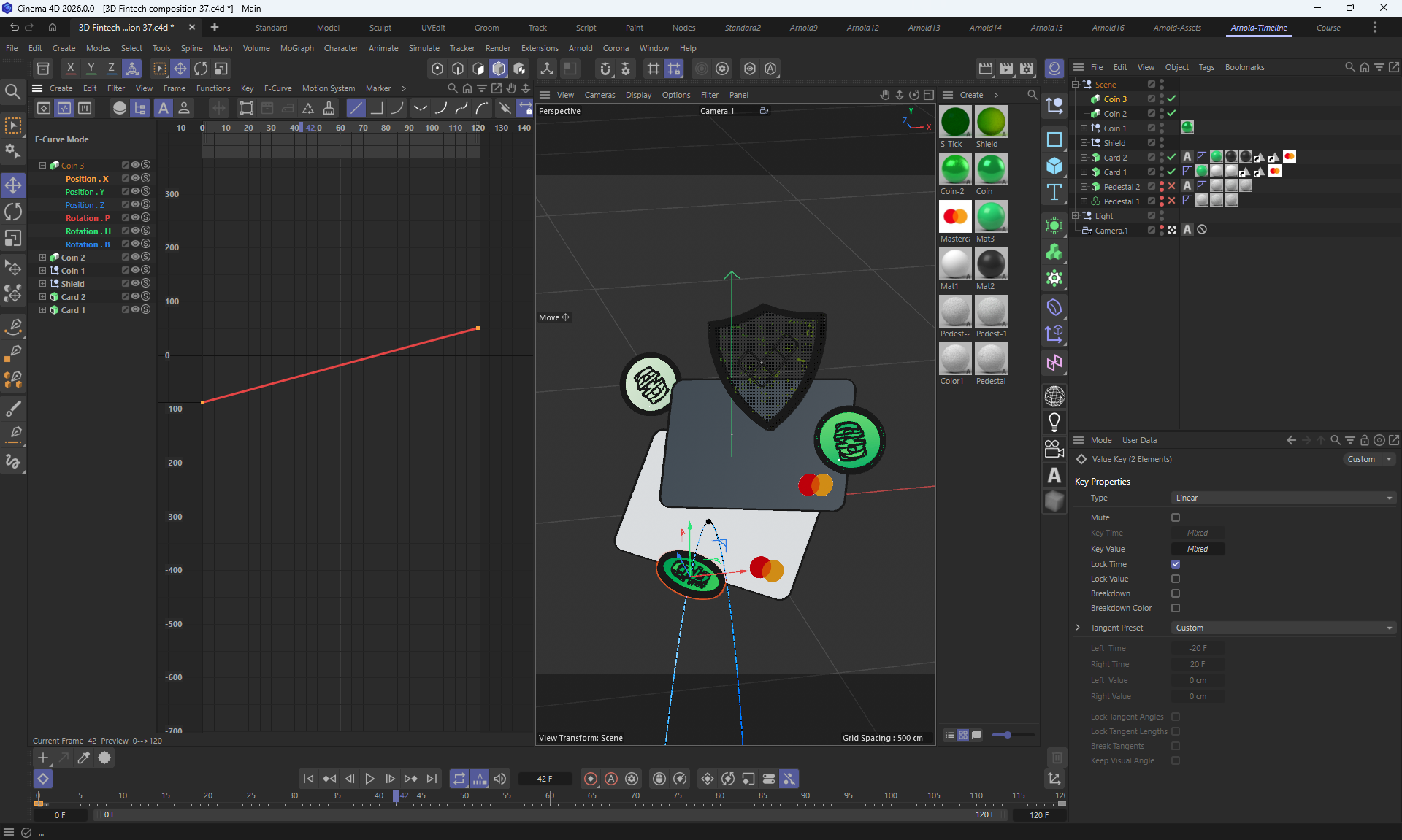This screenshot has width=1402, height=840.
Task: Open the key Type dropdown
Action: [x=1282, y=498]
